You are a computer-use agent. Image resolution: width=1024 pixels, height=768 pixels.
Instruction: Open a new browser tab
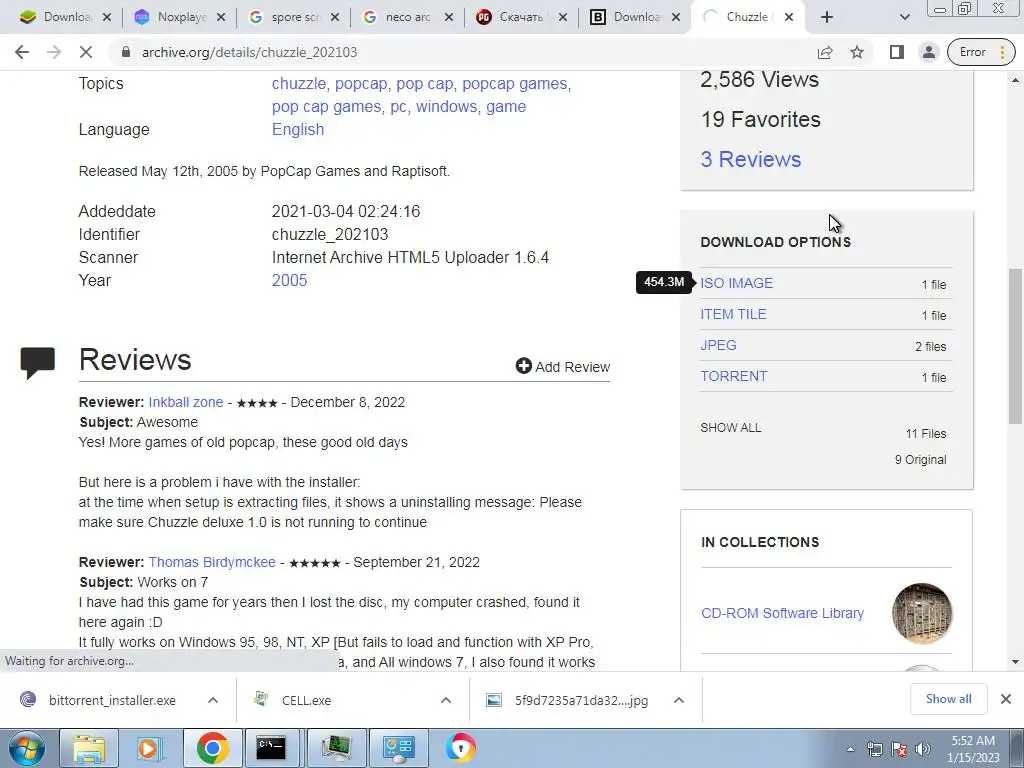[x=827, y=17]
